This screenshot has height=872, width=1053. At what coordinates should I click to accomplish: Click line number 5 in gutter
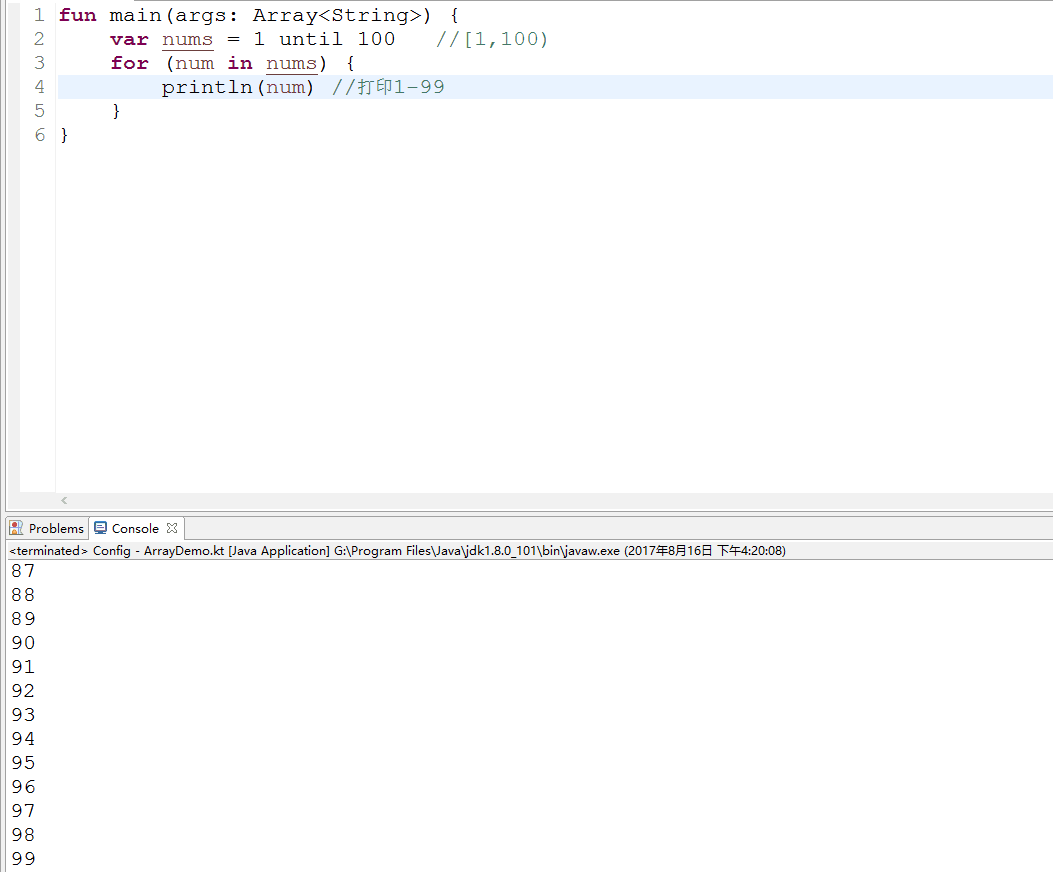(39, 111)
